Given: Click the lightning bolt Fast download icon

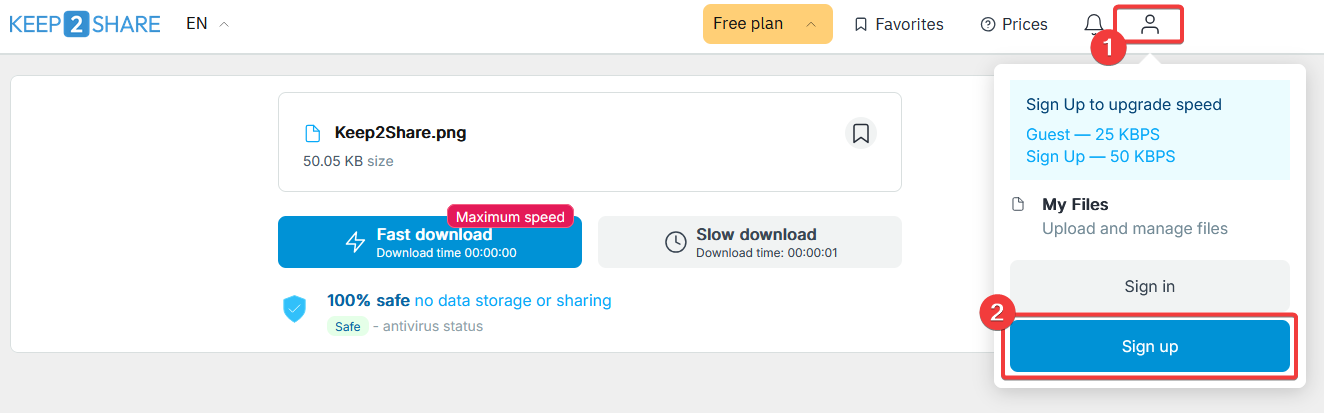Looking at the screenshot, I should [x=356, y=242].
